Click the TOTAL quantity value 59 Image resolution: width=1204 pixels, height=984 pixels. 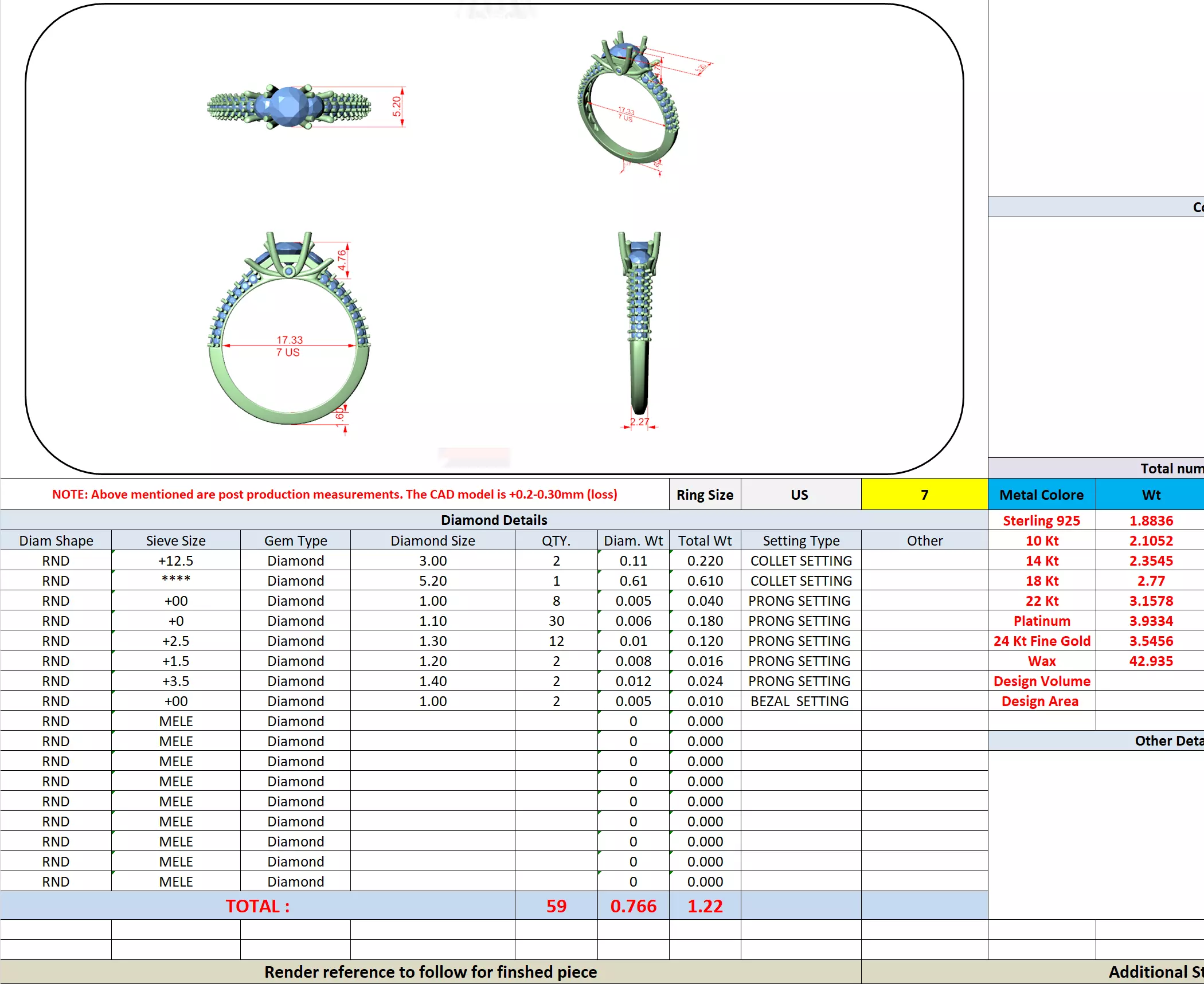556,905
